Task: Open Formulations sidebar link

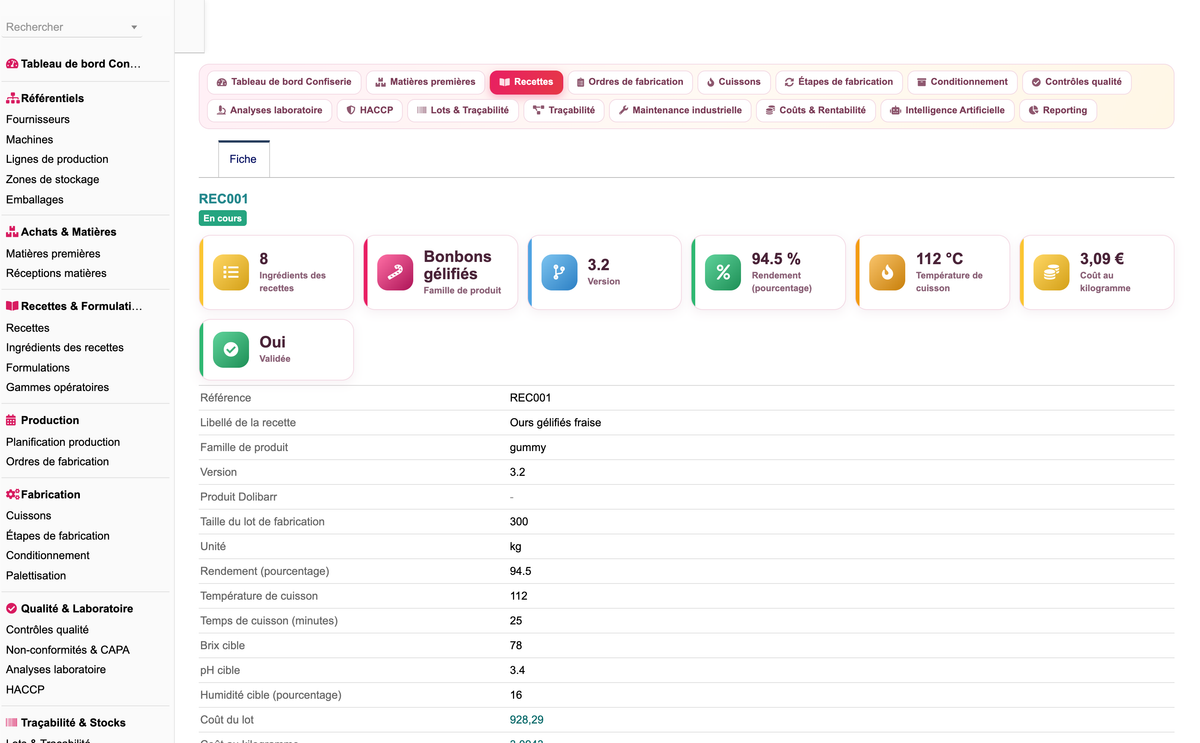Action: 38,368
